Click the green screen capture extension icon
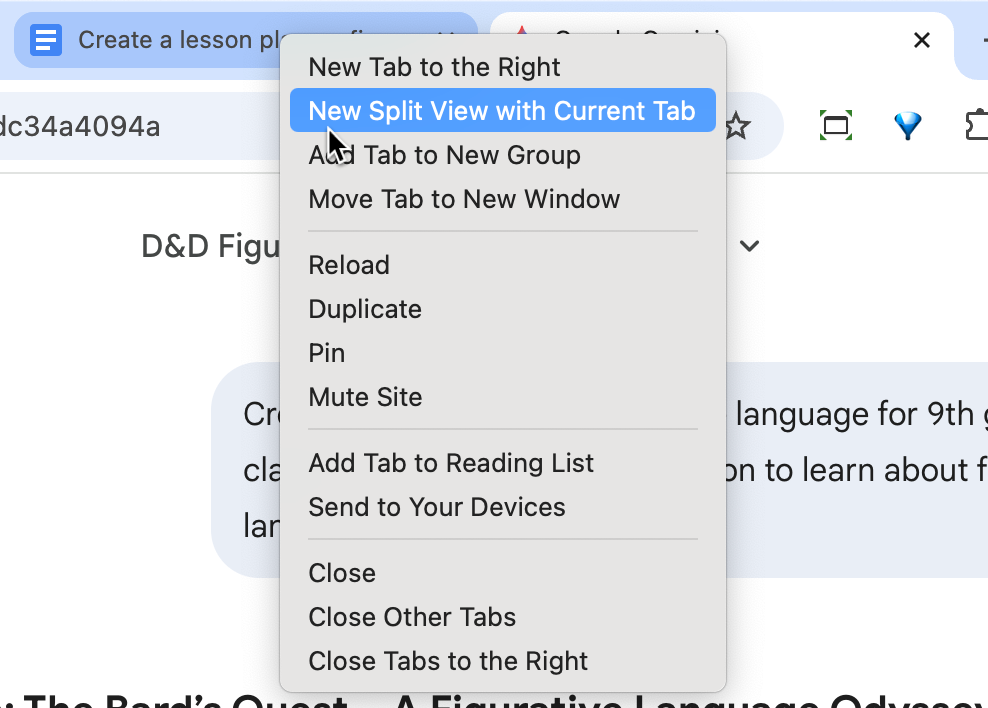Image resolution: width=988 pixels, height=708 pixels. 835,126
